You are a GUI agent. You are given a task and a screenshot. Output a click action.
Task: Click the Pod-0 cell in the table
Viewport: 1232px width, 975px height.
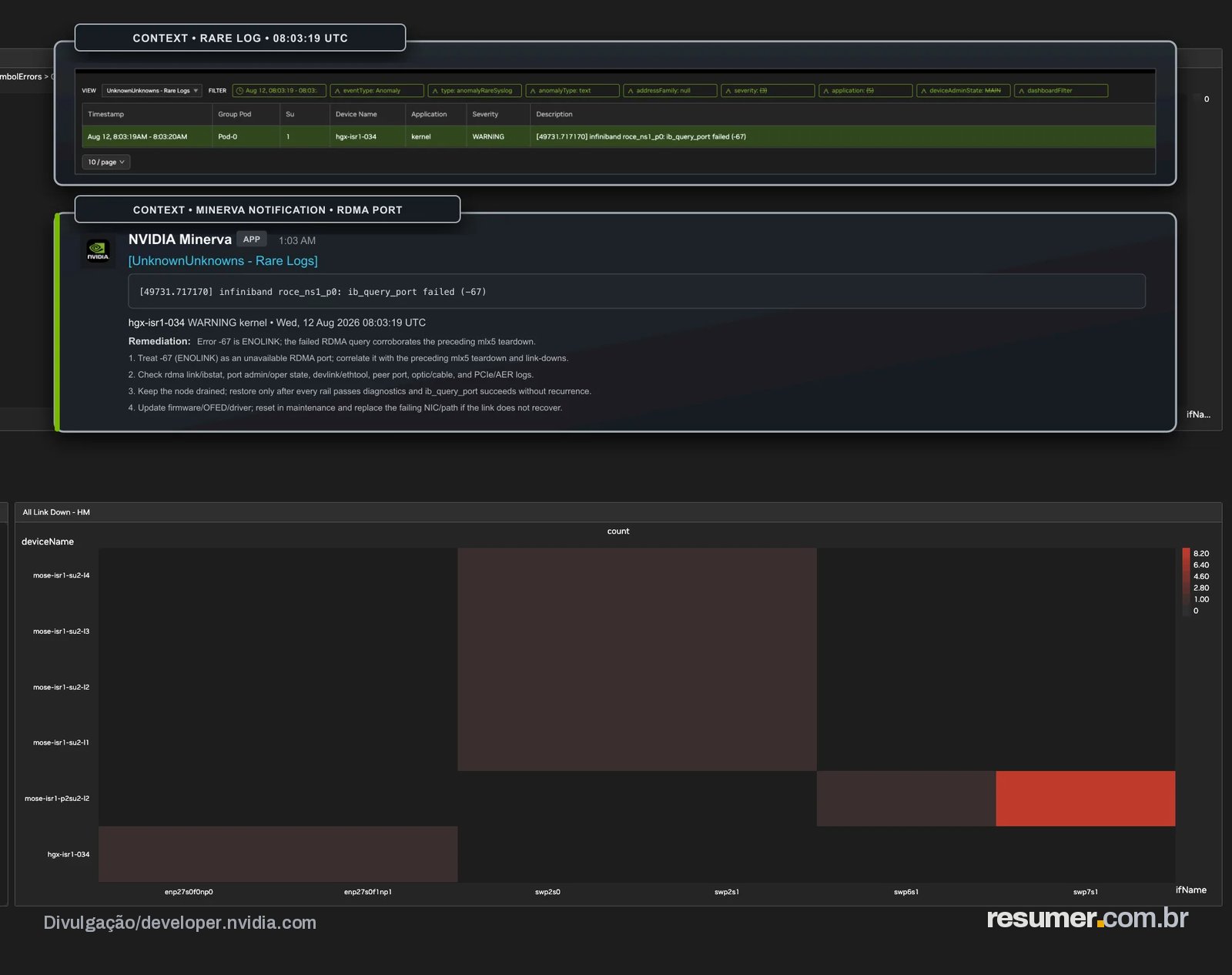coord(227,136)
